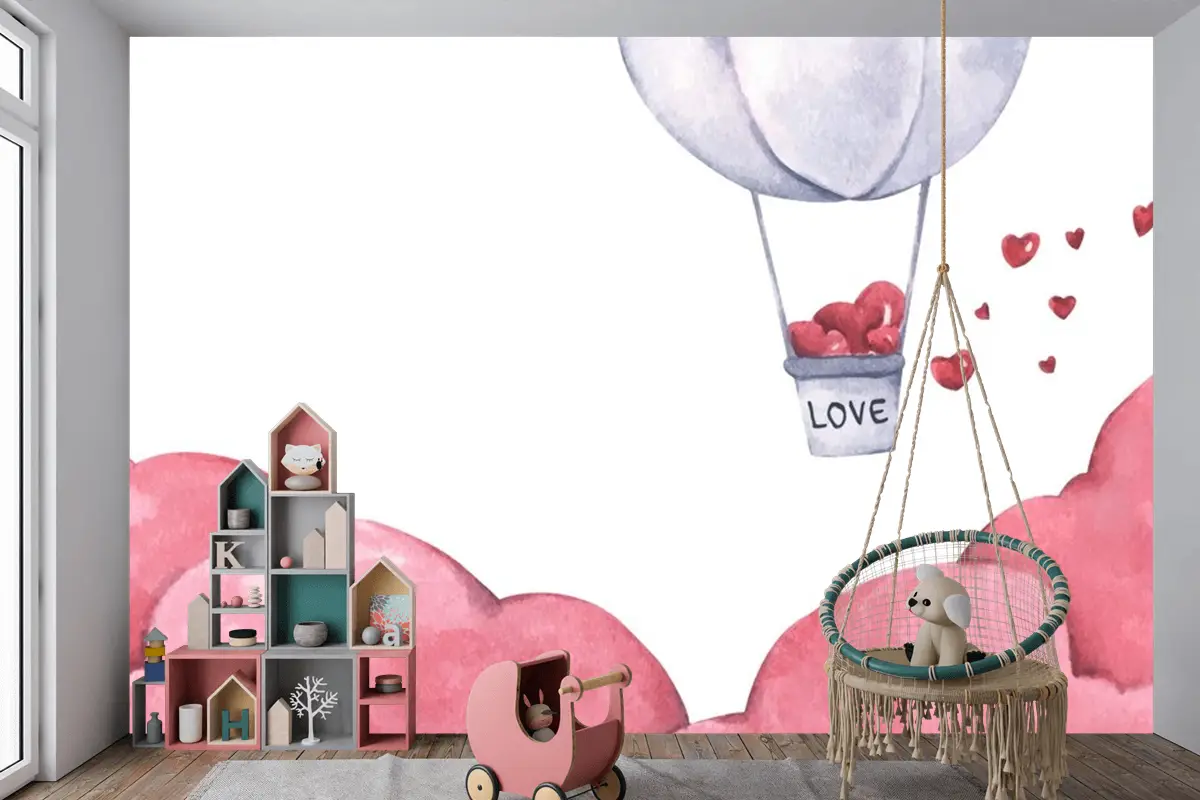Viewport: 1200px width, 800px height.
Task: Select the letter K block on shelf
Action: coord(228,554)
